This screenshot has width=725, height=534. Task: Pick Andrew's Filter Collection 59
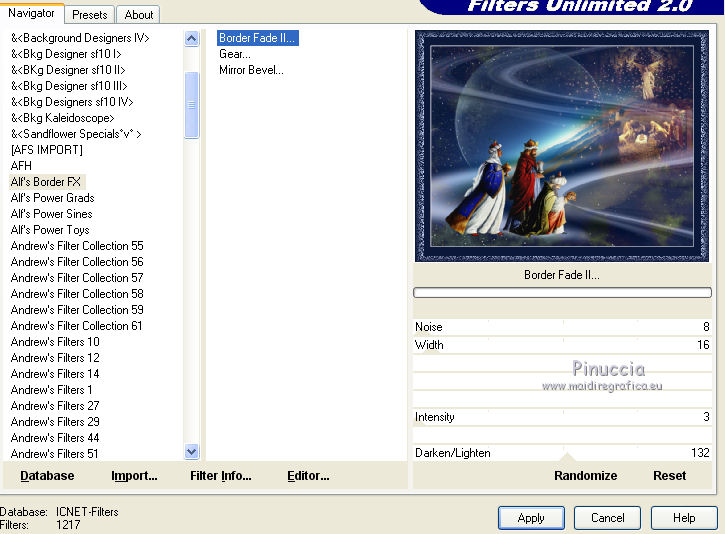(77, 310)
